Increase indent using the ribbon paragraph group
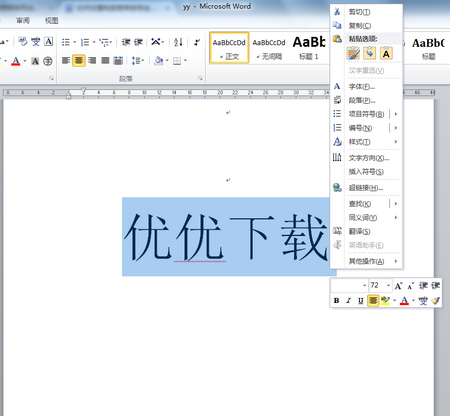The width and height of the screenshot is (450, 416). [138, 42]
